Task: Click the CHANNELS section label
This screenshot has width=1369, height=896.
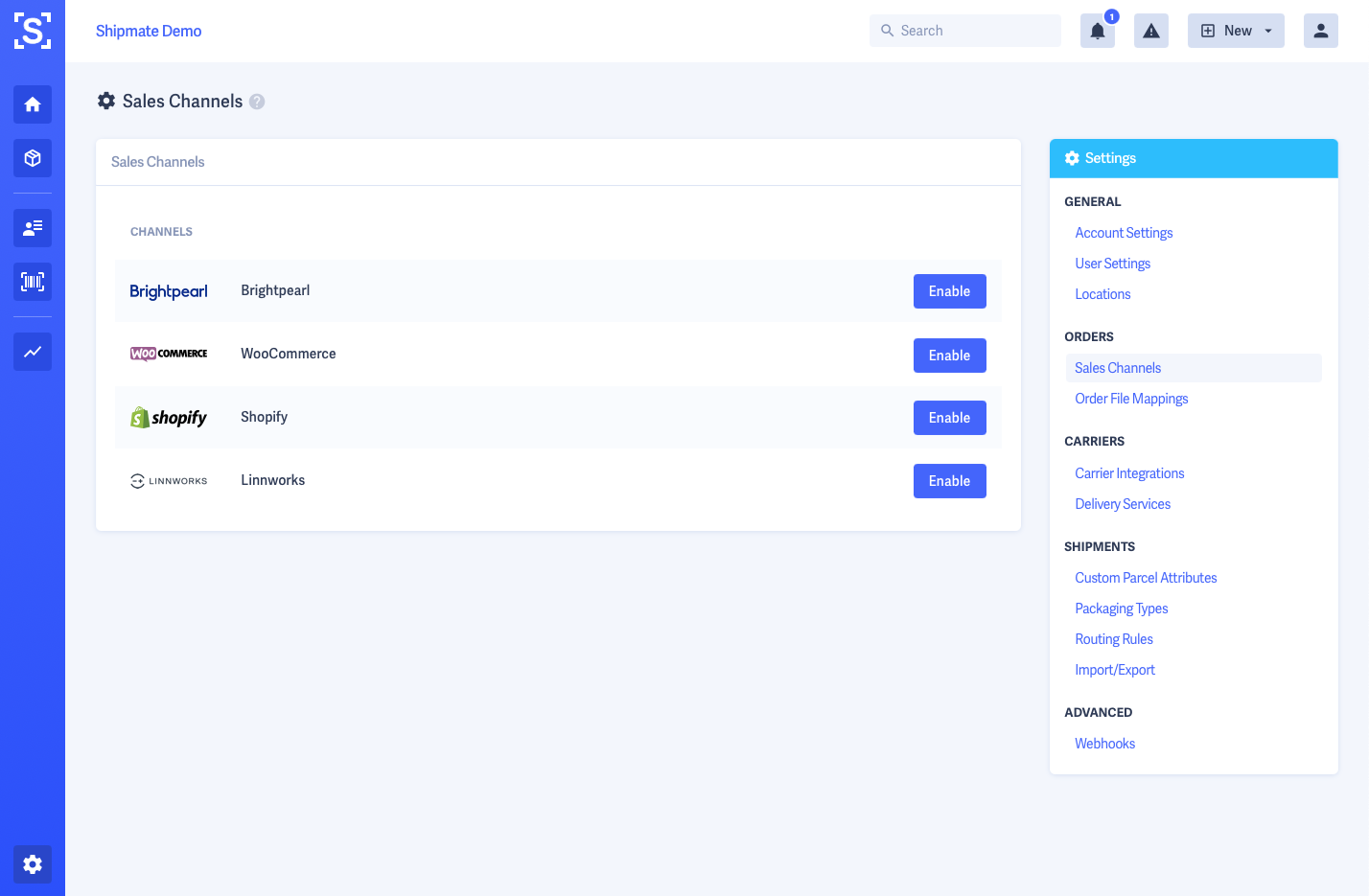Action: pyautogui.click(x=161, y=232)
